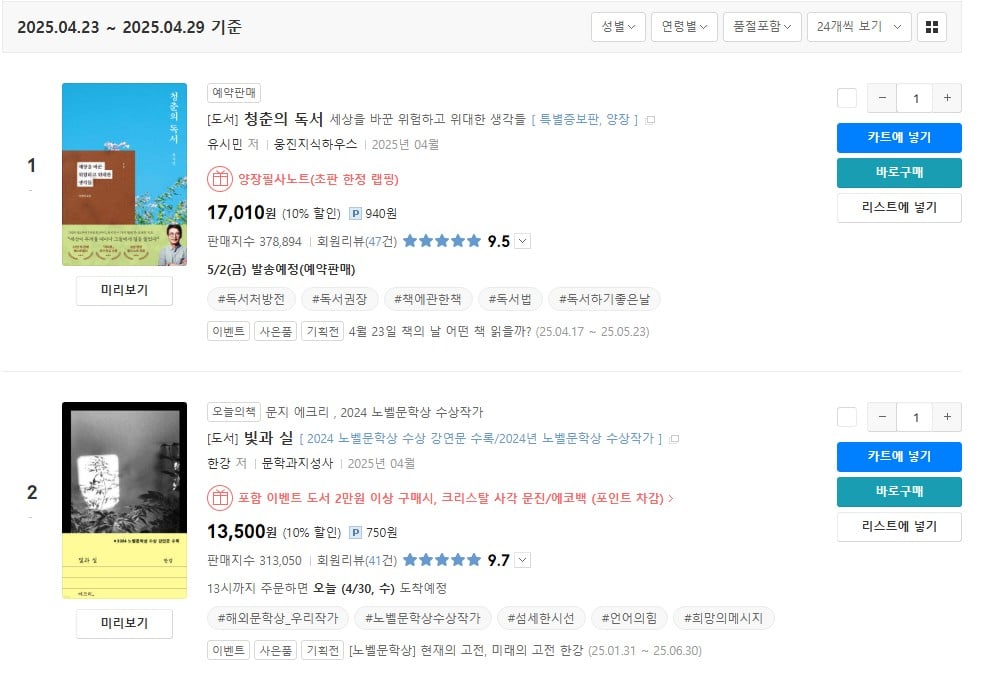Open 품절포함 filter dropdown
1001x687 pixels.
coord(762,27)
